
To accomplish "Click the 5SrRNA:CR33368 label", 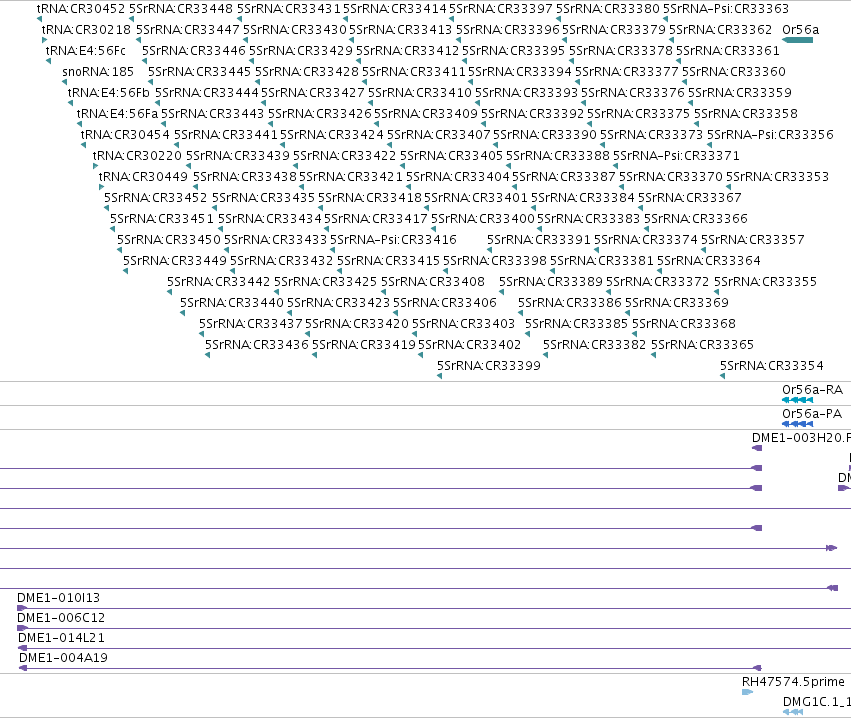I will pos(684,324).
